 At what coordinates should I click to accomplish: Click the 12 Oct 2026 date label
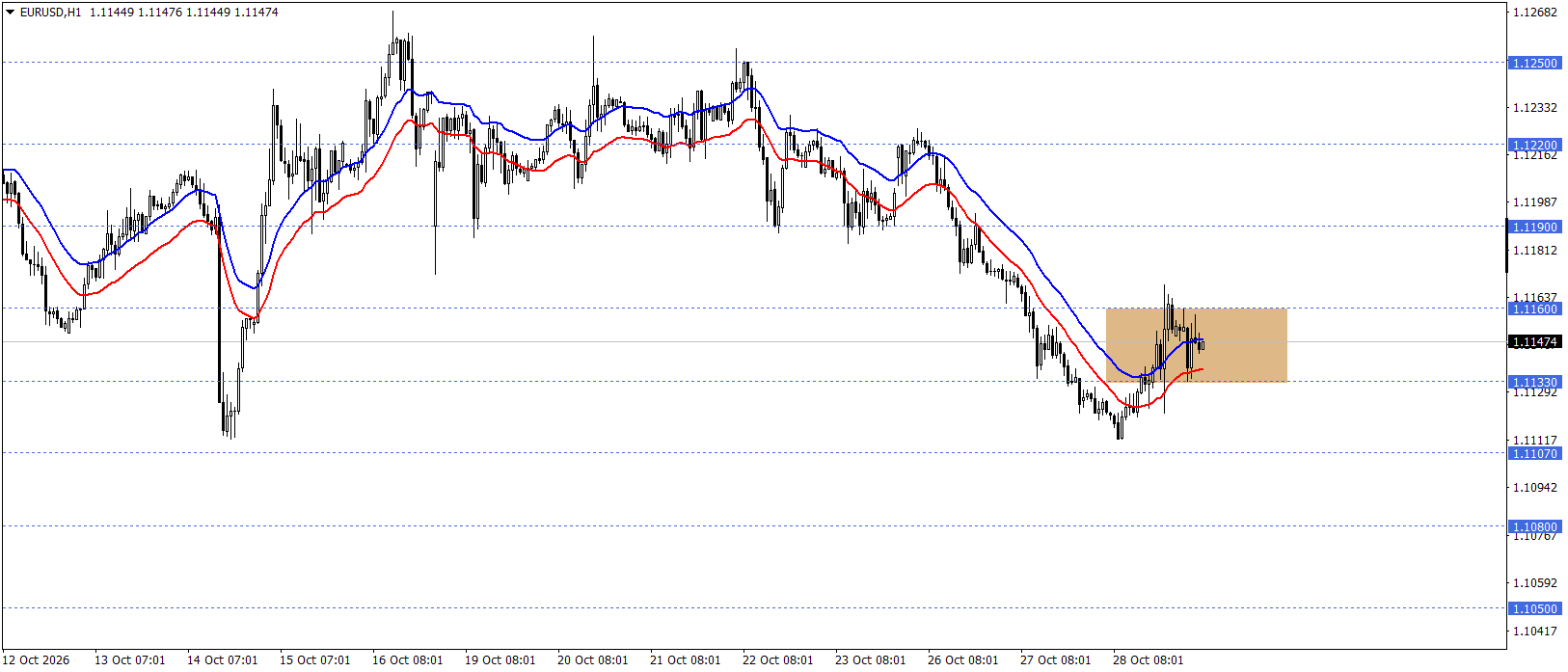(x=38, y=660)
